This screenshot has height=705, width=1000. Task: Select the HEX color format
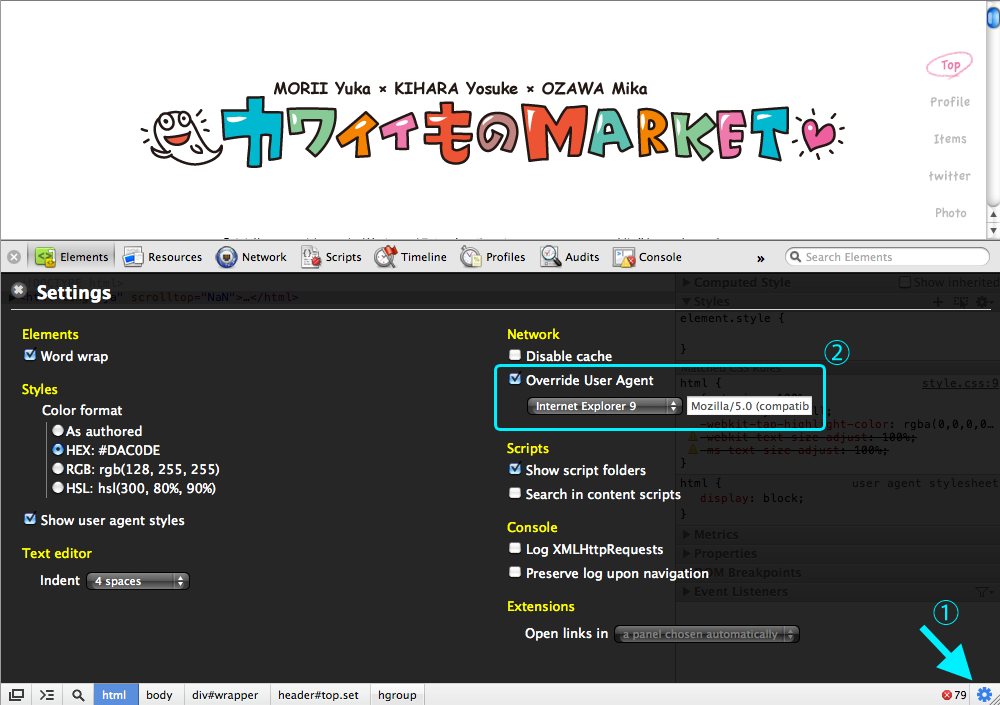[58, 450]
